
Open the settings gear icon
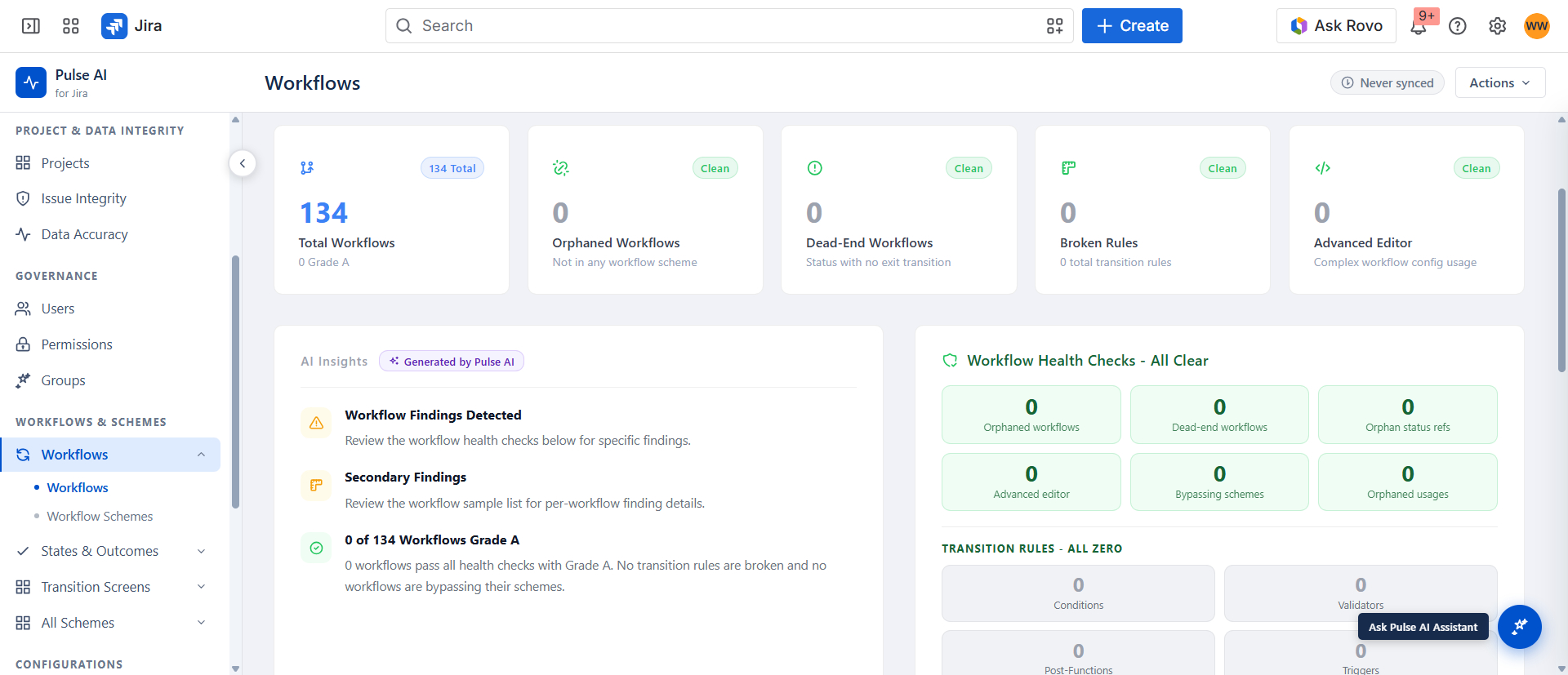click(1497, 26)
